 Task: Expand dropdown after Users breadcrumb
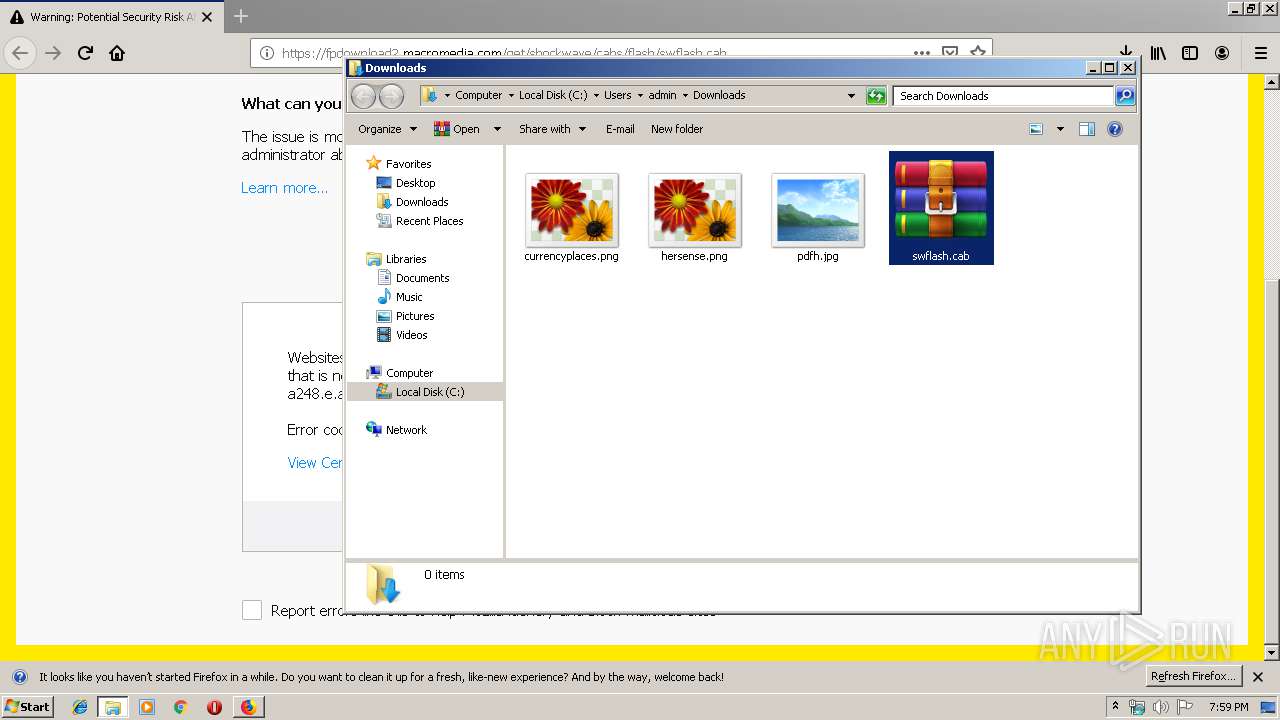click(640, 95)
